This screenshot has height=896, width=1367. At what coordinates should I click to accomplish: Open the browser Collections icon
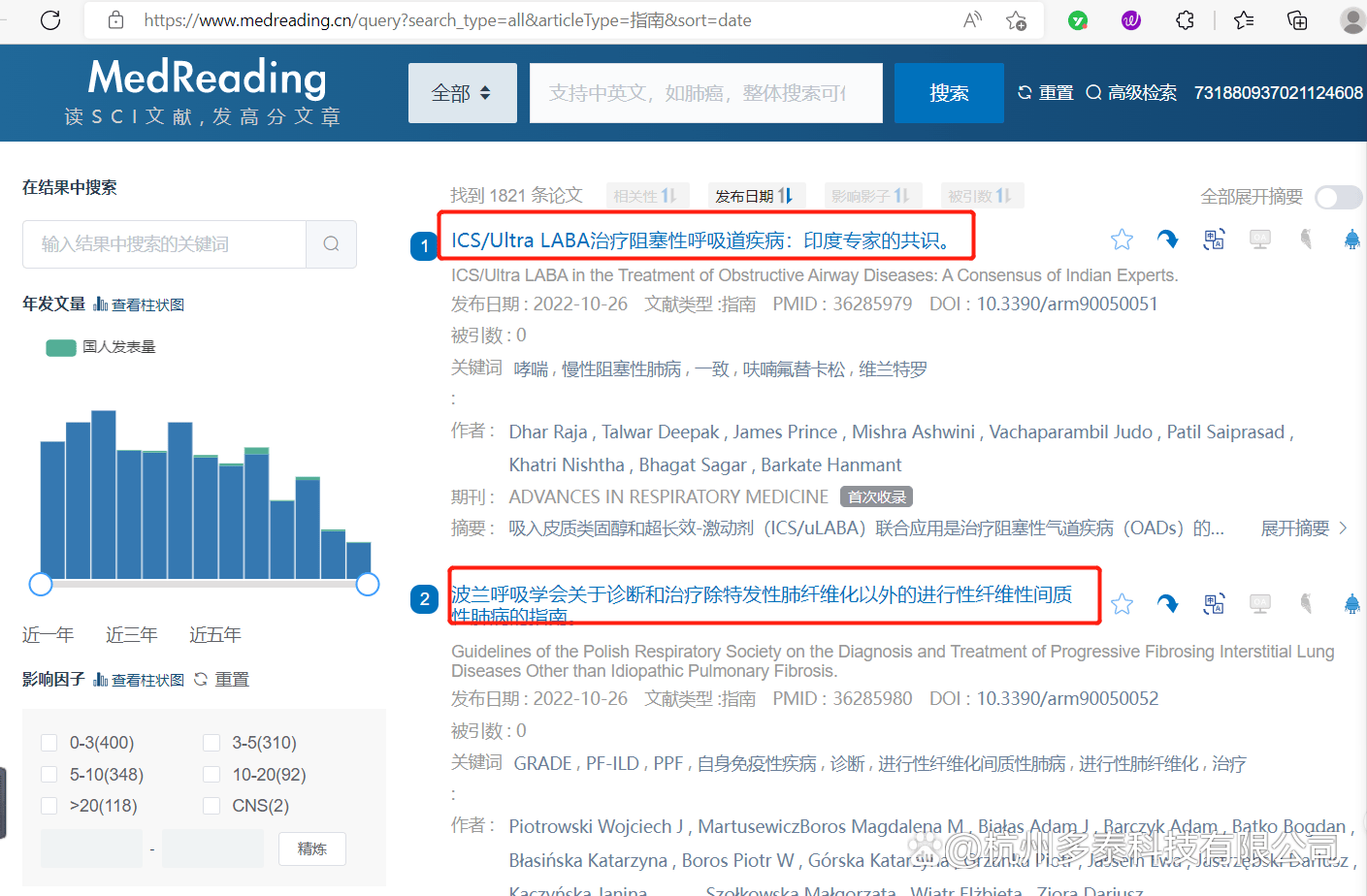(x=1297, y=19)
